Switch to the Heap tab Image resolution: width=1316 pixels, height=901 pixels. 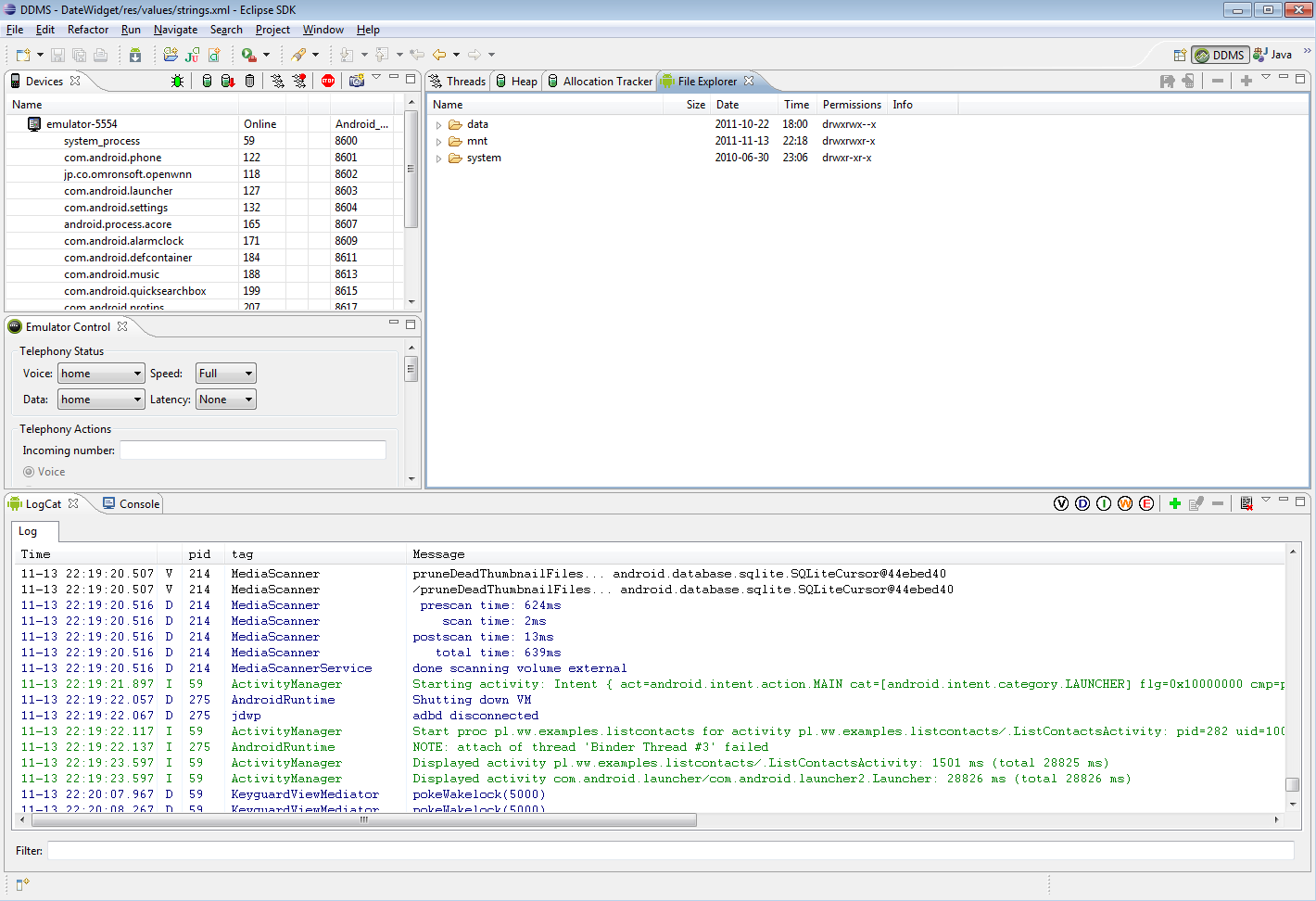(x=516, y=82)
